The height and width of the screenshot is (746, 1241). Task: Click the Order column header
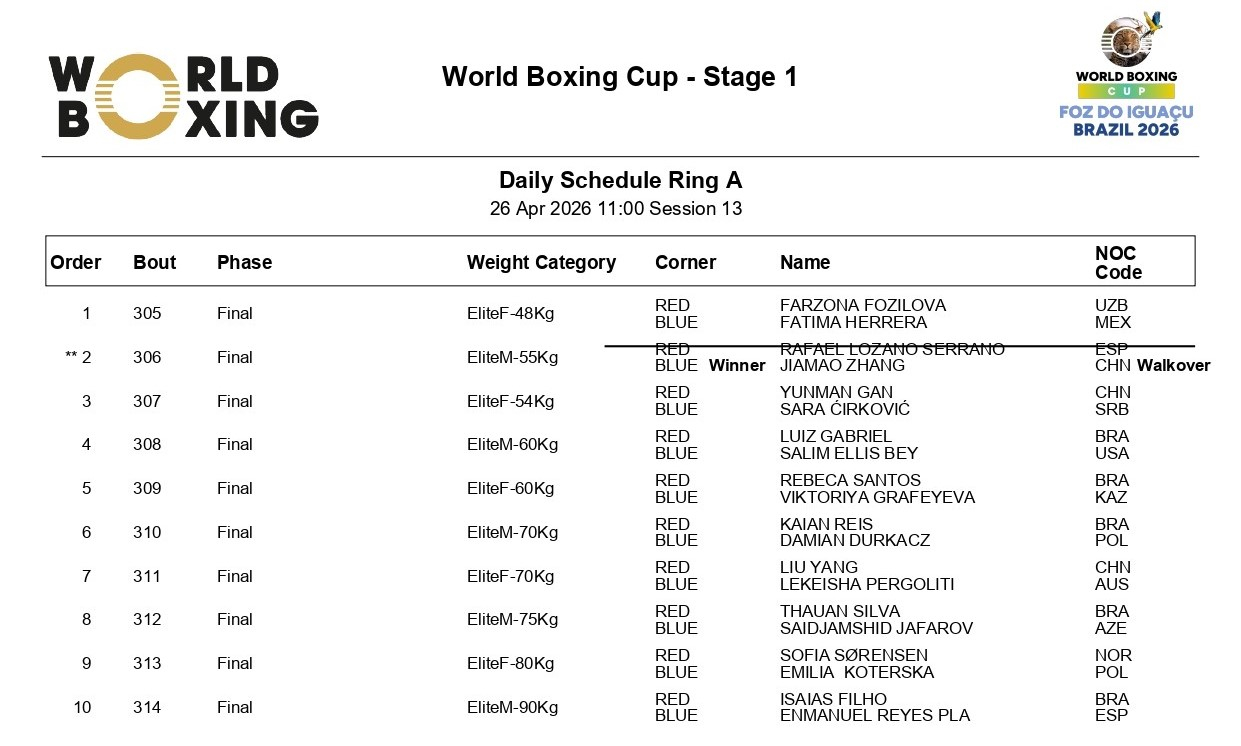pyautogui.click(x=76, y=262)
